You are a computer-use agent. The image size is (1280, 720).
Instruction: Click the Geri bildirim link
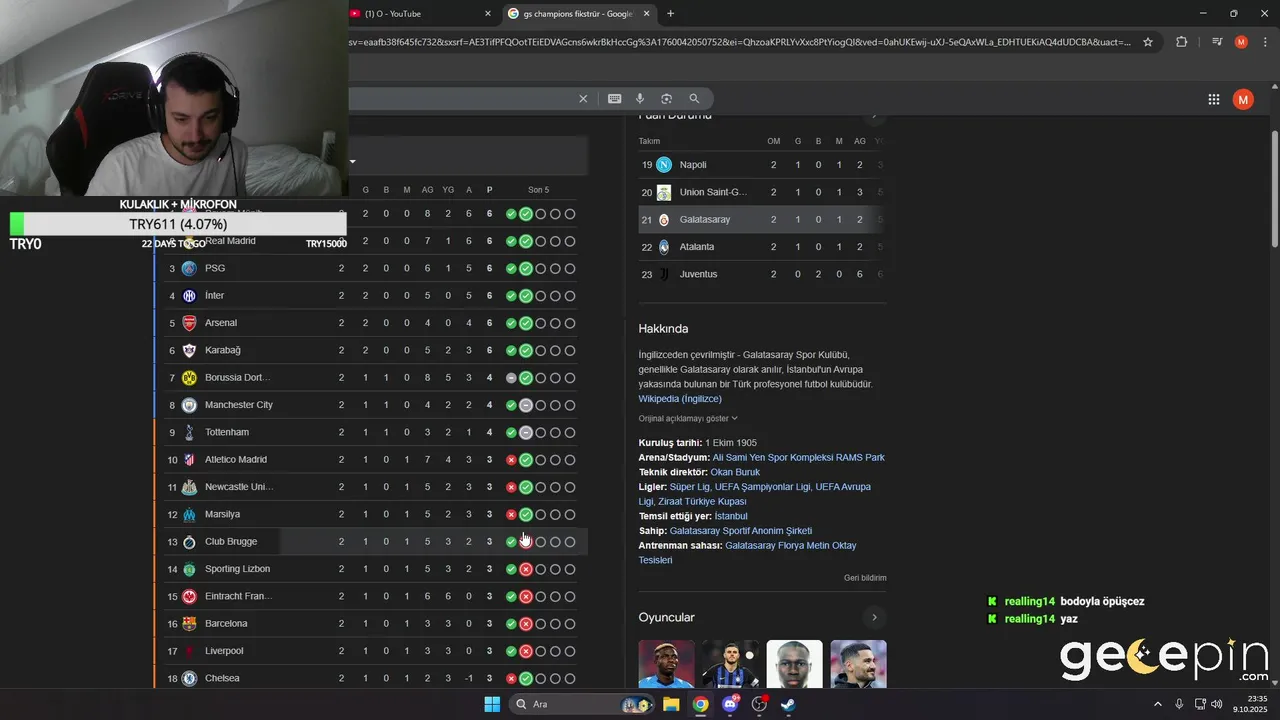(865, 578)
